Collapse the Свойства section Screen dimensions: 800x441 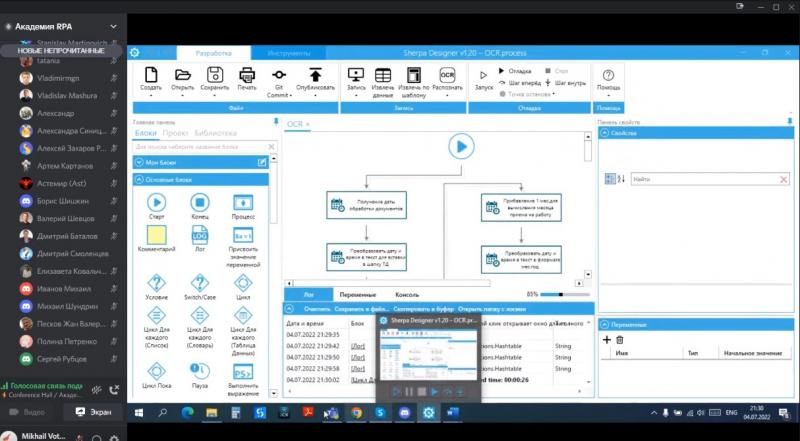(605, 133)
